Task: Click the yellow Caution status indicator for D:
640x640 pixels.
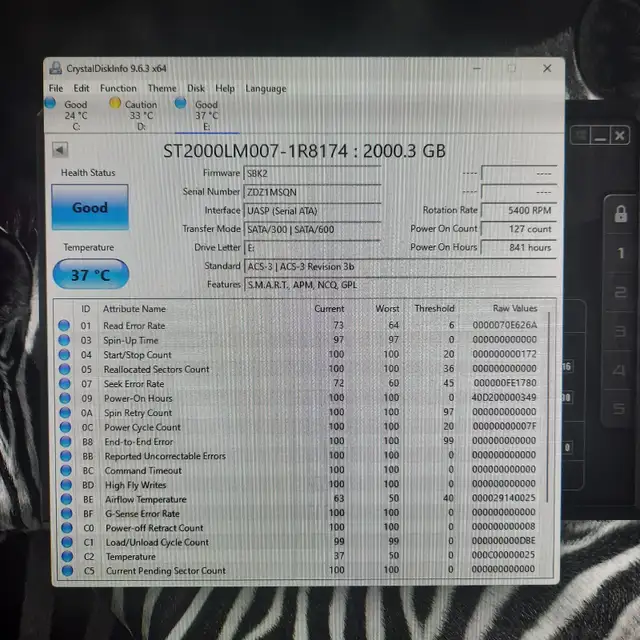Action: [x=115, y=103]
